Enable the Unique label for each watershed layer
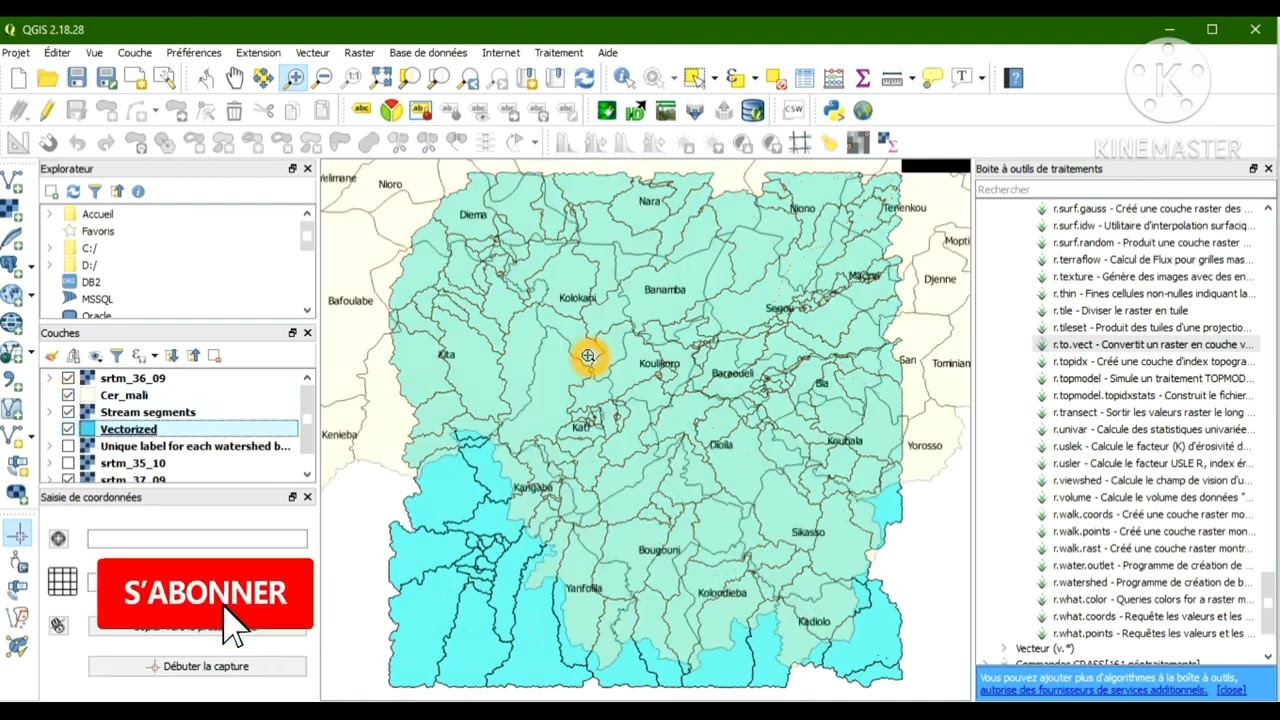The width and height of the screenshot is (1280, 720). [68, 446]
